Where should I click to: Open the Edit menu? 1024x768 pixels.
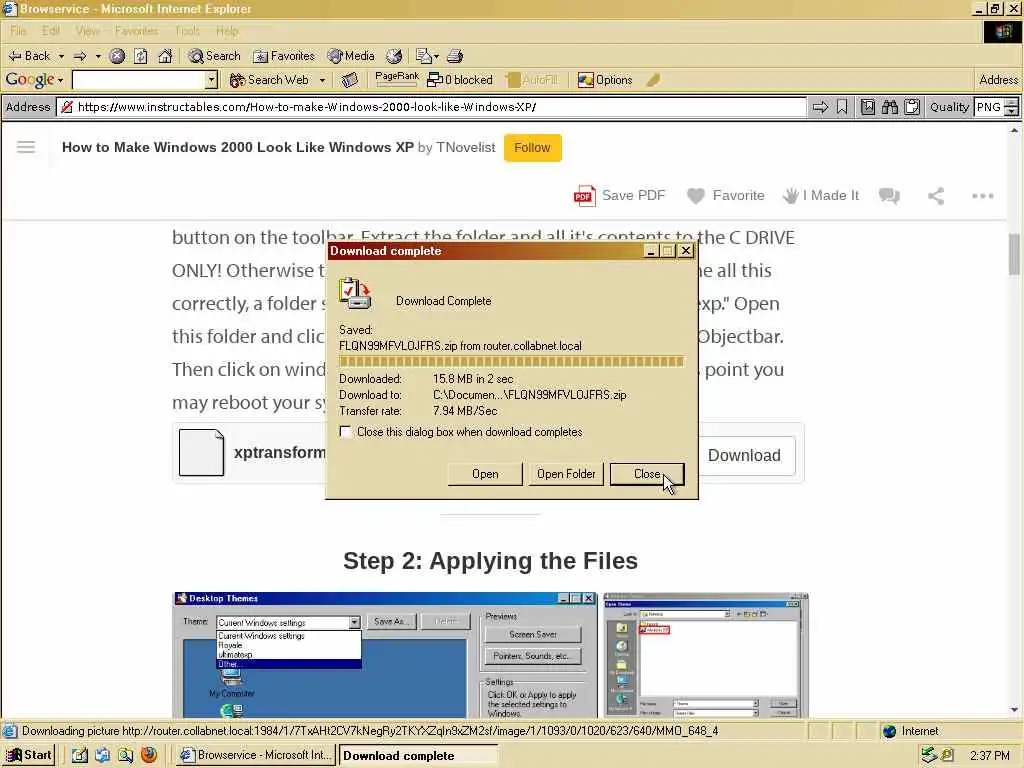[x=50, y=31]
